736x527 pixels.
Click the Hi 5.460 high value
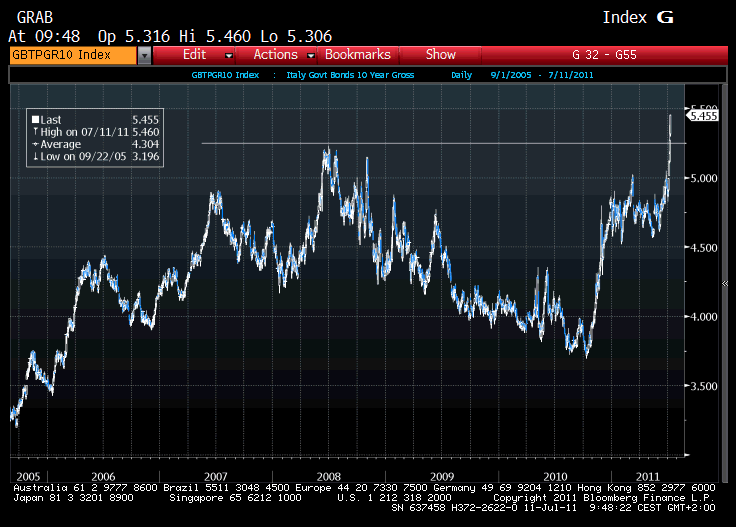pos(215,36)
